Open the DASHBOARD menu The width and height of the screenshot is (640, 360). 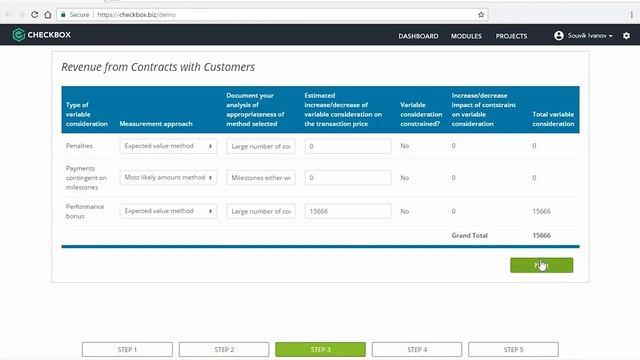pyautogui.click(x=418, y=36)
